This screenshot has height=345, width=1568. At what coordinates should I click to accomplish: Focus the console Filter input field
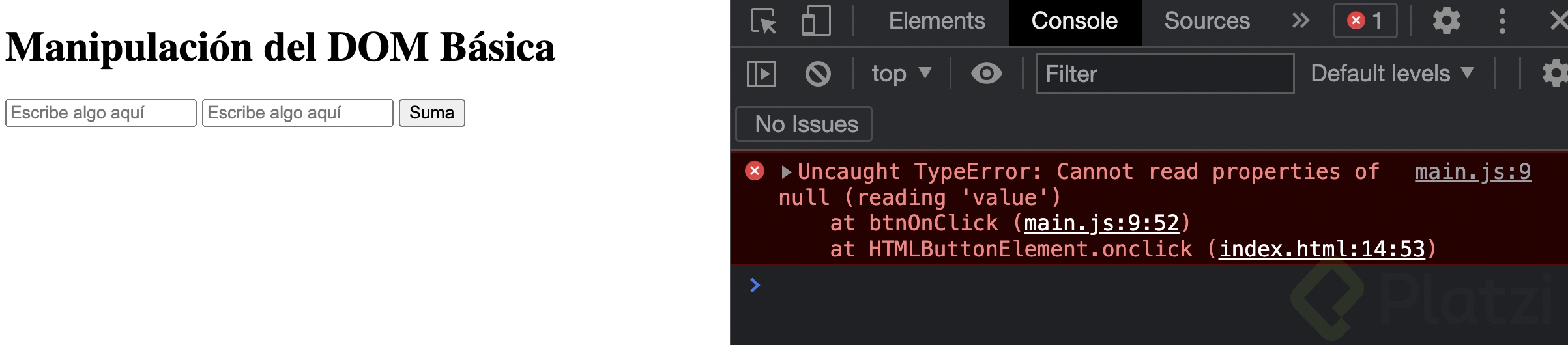[x=1165, y=74]
